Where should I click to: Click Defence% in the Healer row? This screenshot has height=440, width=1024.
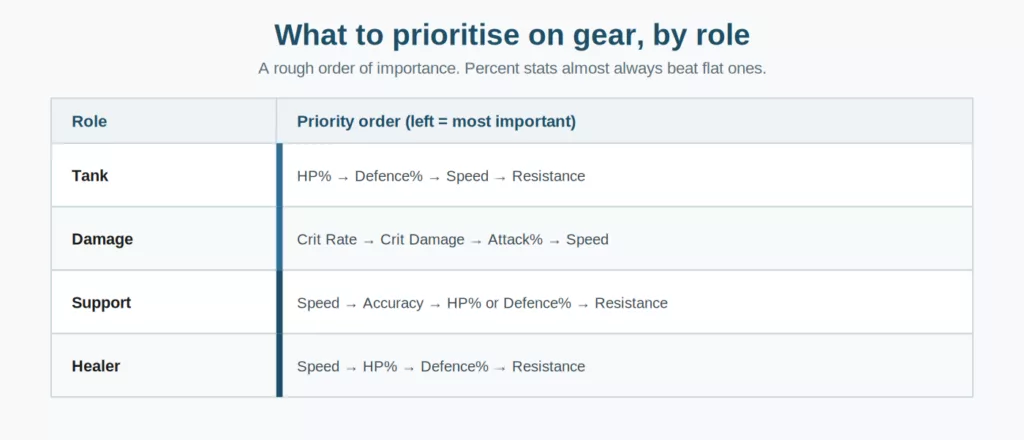(x=455, y=367)
